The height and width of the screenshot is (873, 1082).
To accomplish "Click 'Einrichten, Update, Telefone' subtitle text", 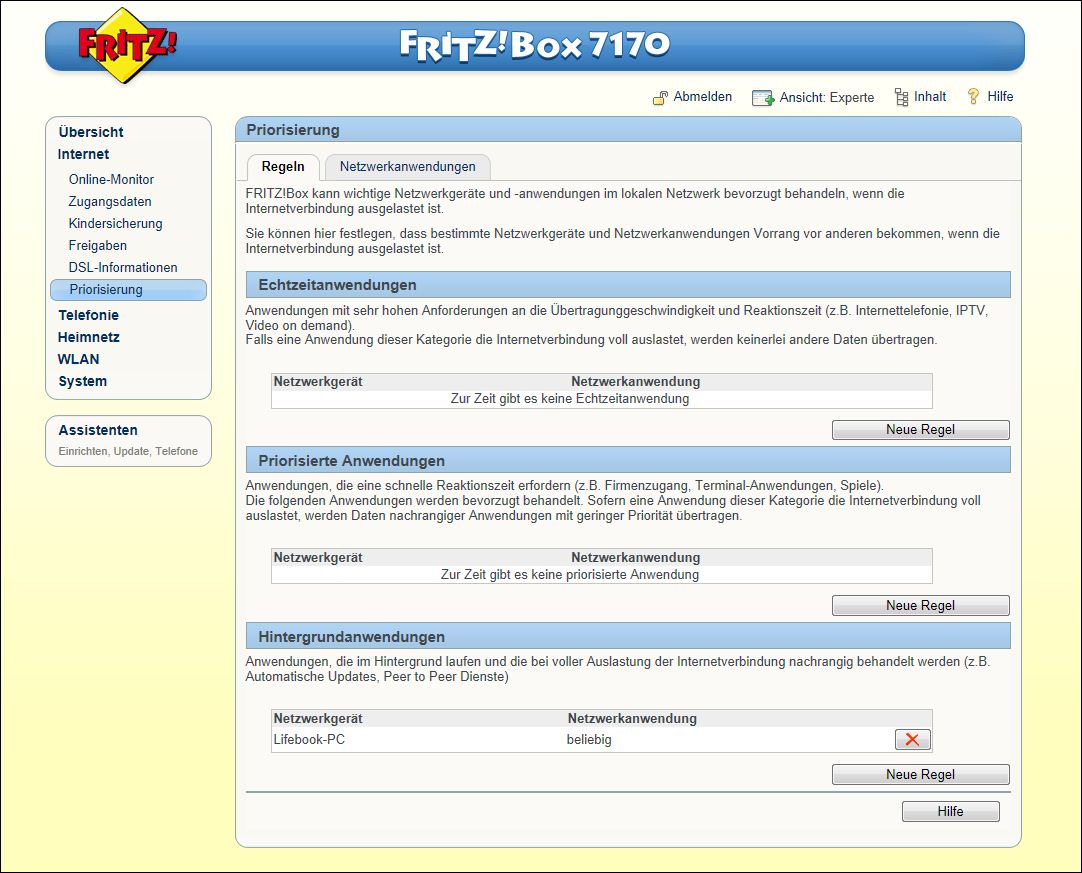I will 128,451.
